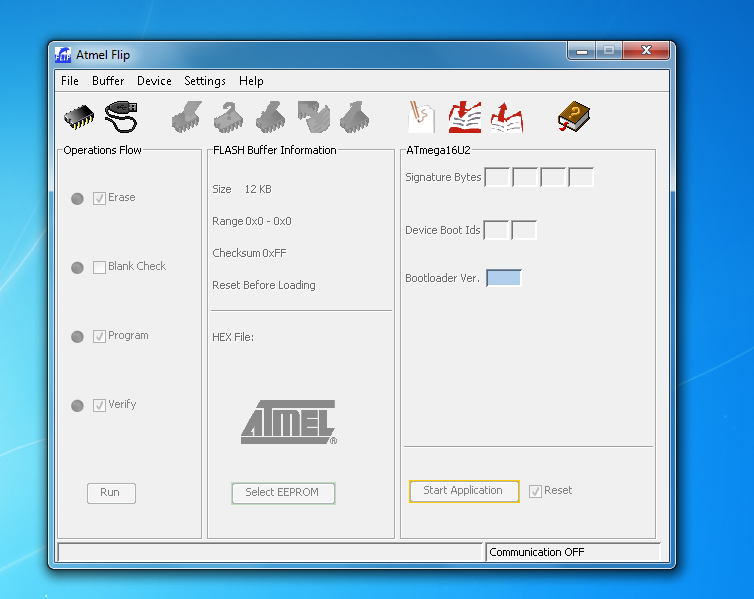
Task: Click the Erase status indicator dot
Action: coord(77,199)
